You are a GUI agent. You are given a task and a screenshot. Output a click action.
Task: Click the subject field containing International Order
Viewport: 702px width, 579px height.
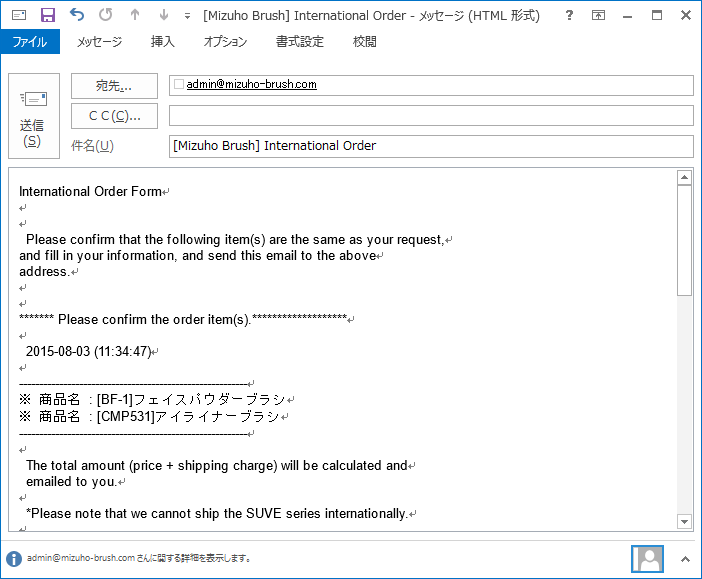pyautogui.click(x=431, y=146)
